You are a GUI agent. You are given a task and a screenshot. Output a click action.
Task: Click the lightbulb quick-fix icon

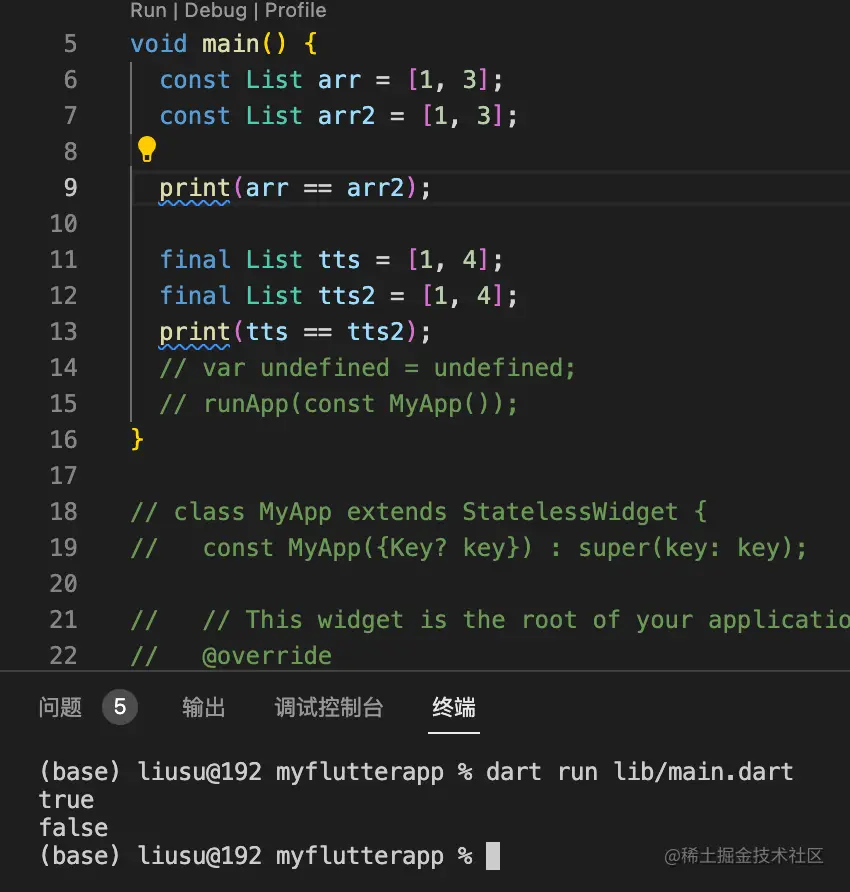pos(147,150)
